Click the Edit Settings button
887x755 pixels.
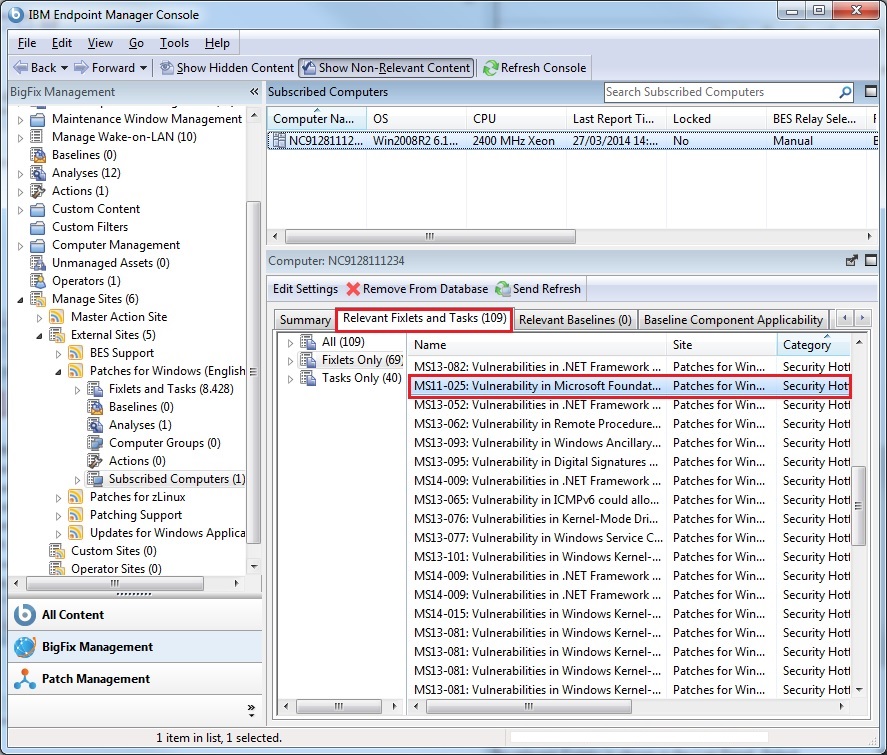305,289
